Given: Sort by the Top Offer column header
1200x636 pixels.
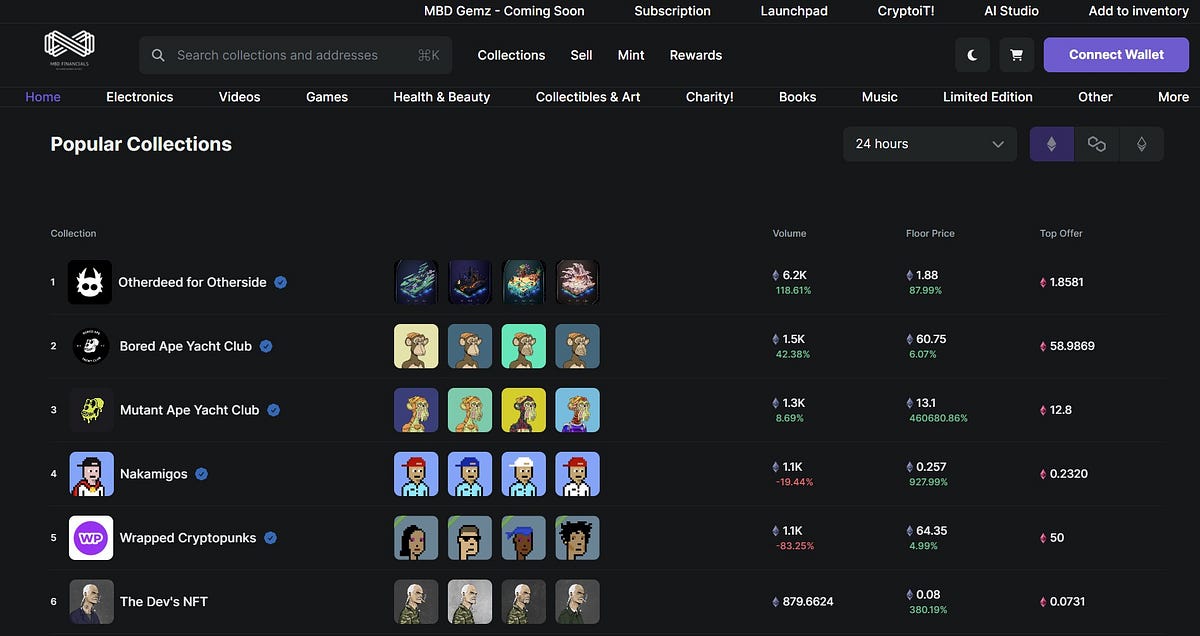Looking at the screenshot, I should 1061,233.
